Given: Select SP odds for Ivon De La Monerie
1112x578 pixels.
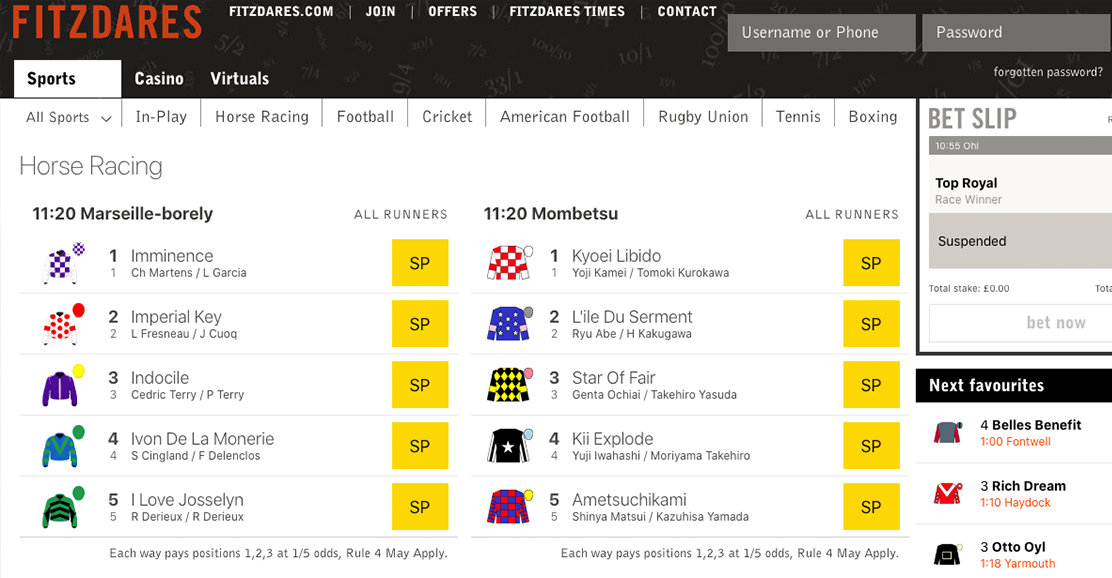Looking at the screenshot, I should pos(420,446).
